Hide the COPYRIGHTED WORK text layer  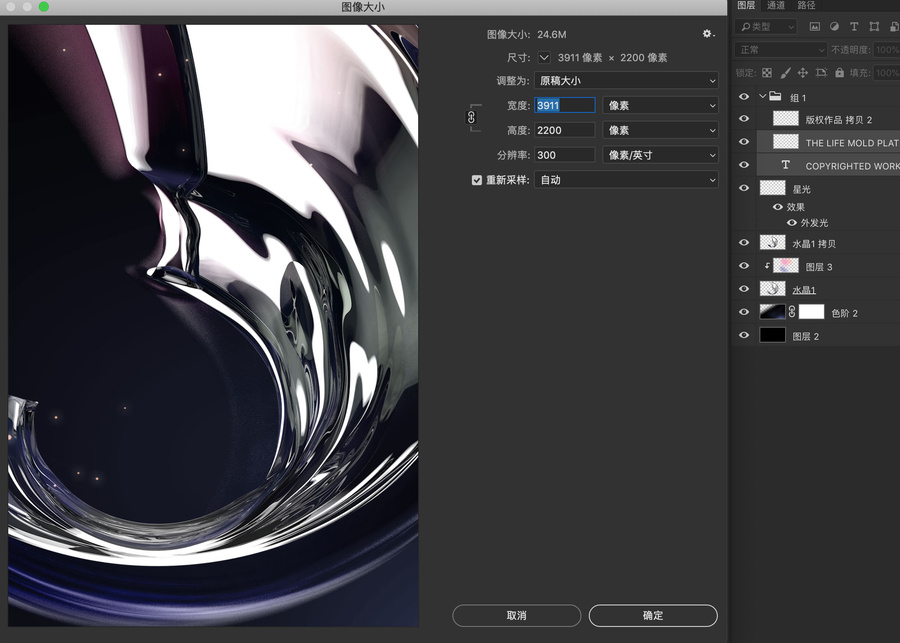pyautogui.click(x=744, y=165)
